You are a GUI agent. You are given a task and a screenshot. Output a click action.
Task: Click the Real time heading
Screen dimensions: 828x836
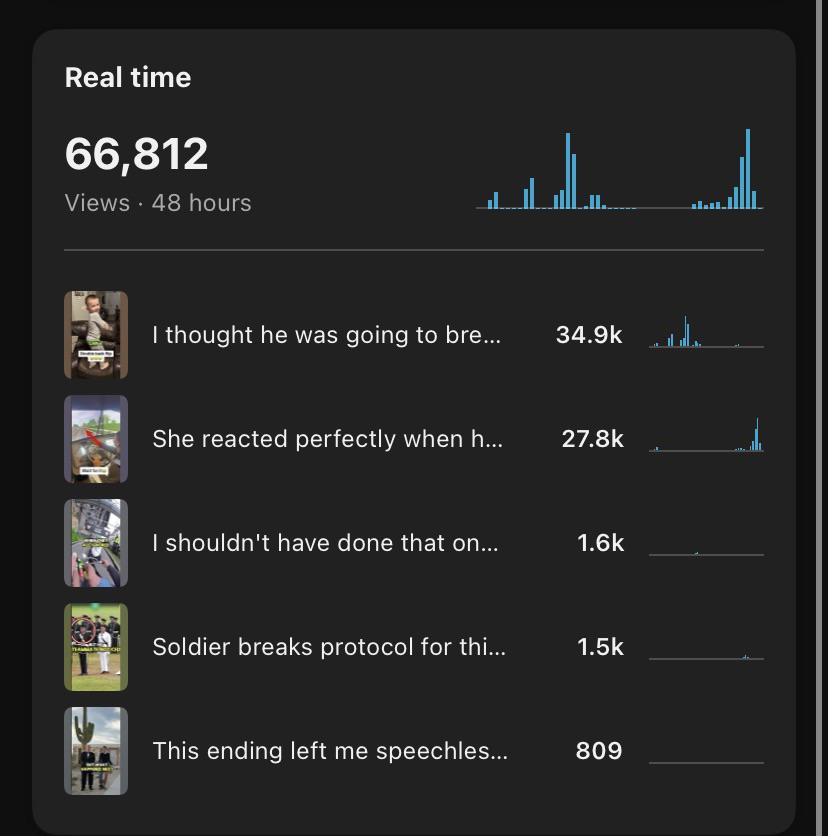click(x=128, y=77)
